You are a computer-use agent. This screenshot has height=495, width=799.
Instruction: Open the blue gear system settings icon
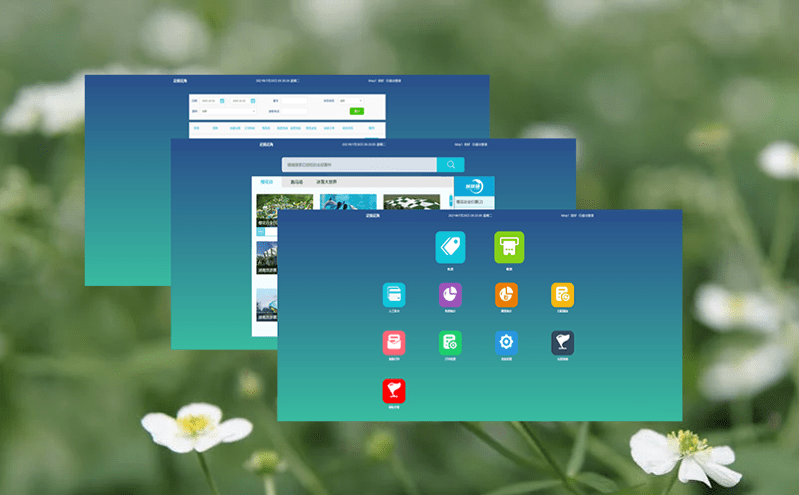click(x=506, y=343)
